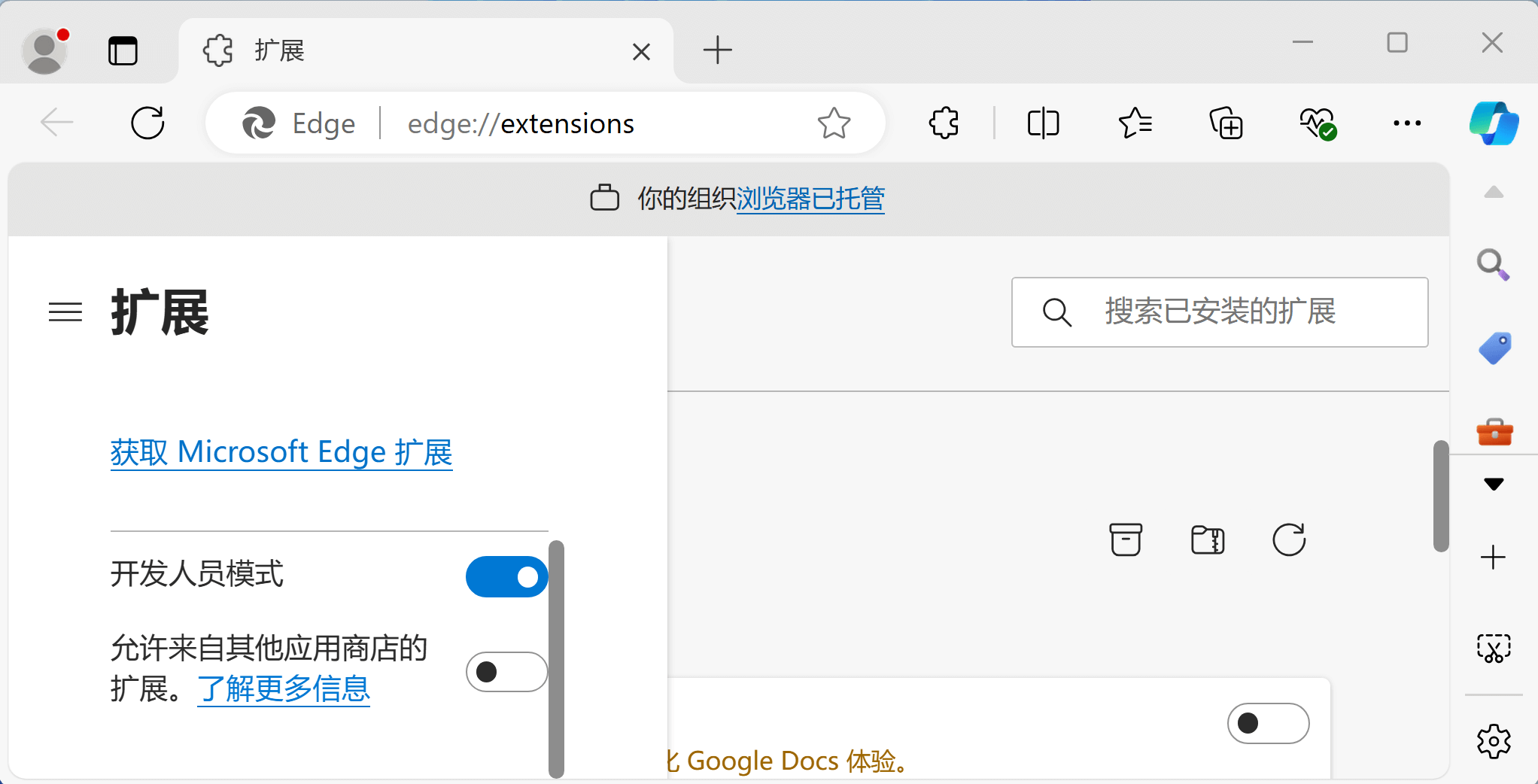Screen dimensions: 1538x784
Task: Open the extensions hamburger menu
Action: tap(65, 312)
